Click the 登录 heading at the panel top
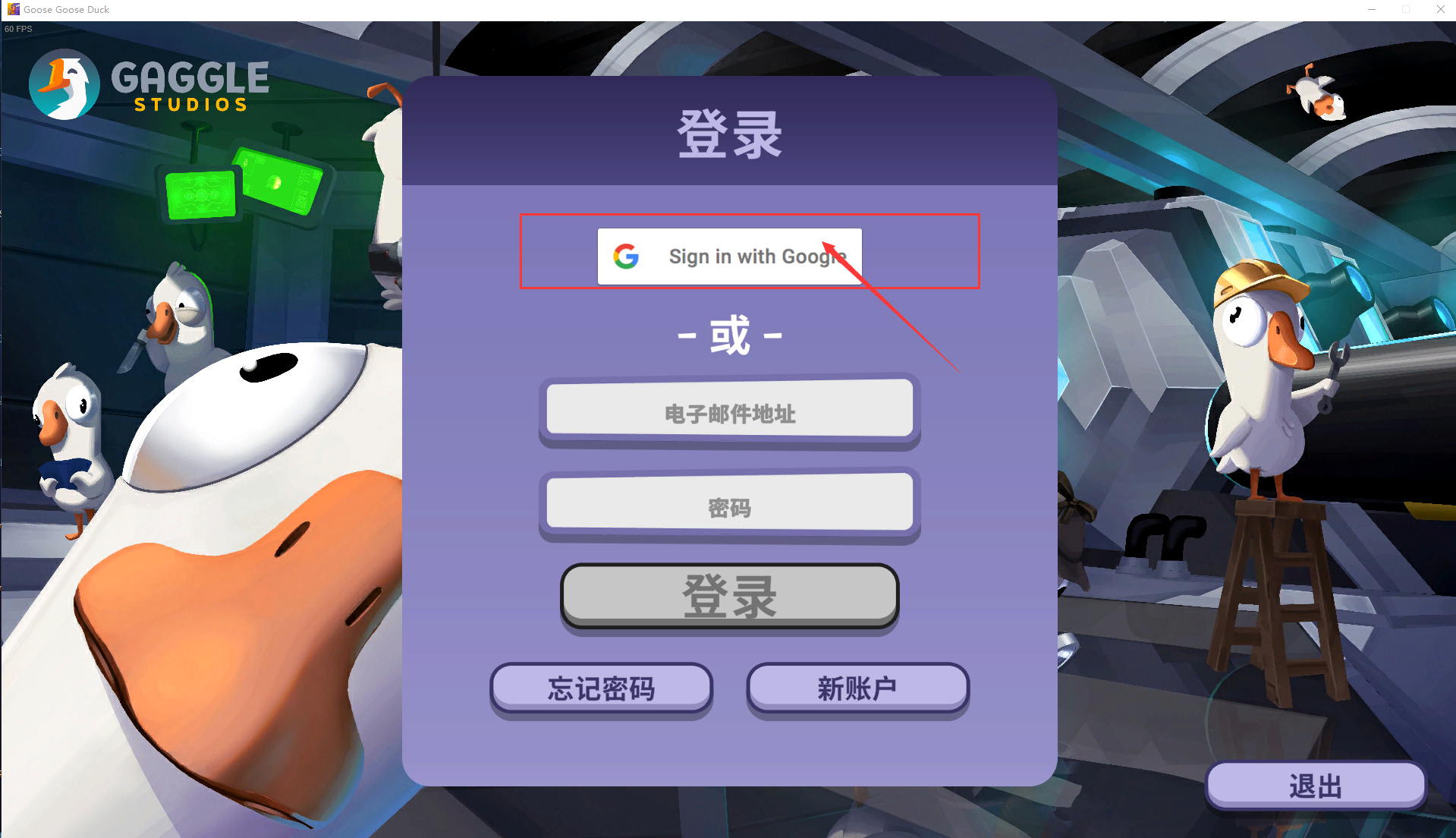This screenshot has height=838, width=1456. 729,134
